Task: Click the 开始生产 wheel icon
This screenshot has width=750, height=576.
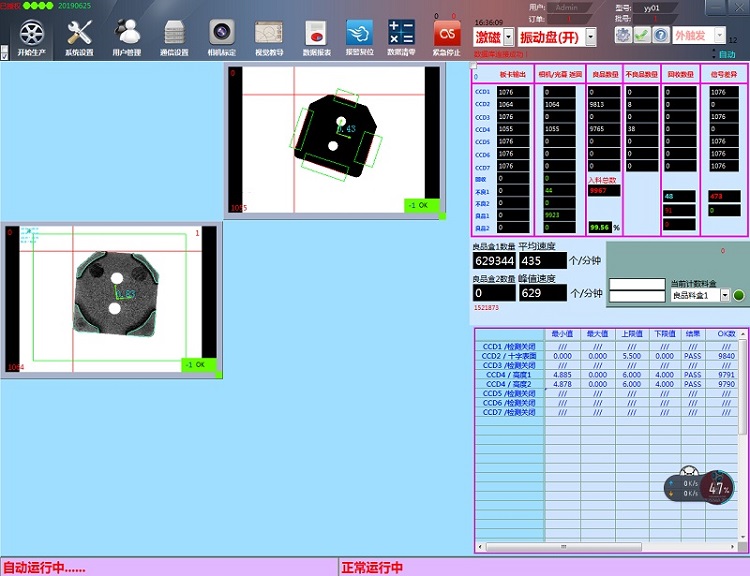Action: tap(31, 32)
